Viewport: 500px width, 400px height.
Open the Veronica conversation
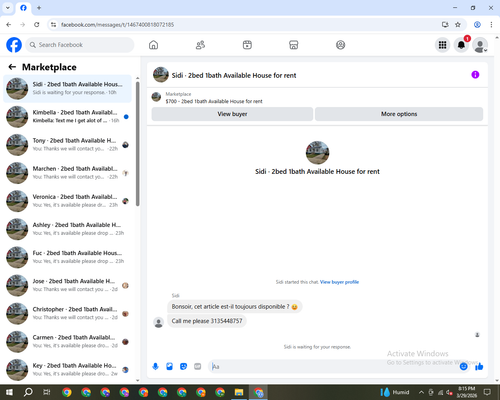67,201
